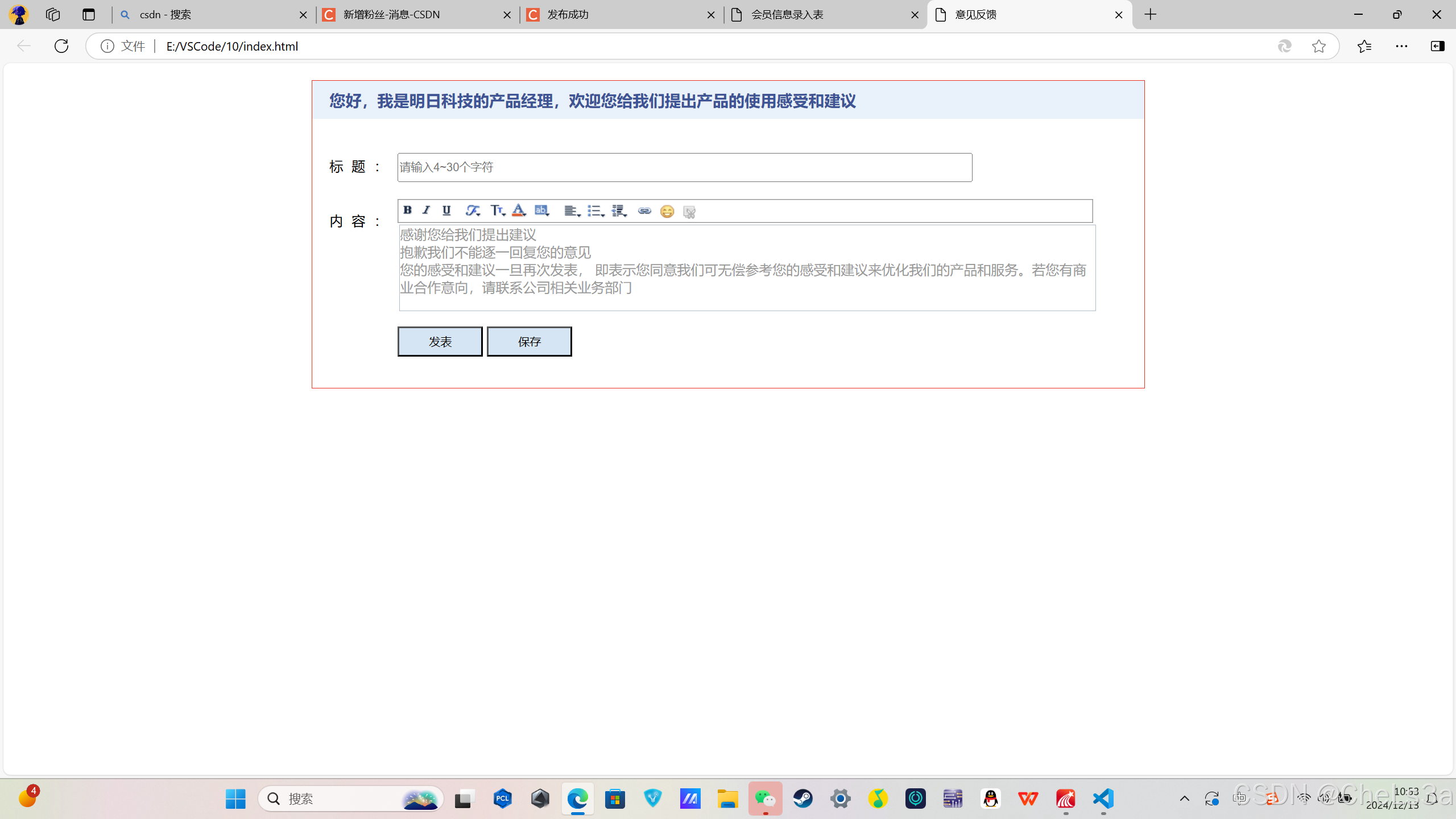
Task: Click the browser refresh icon
Action: click(61, 46)
